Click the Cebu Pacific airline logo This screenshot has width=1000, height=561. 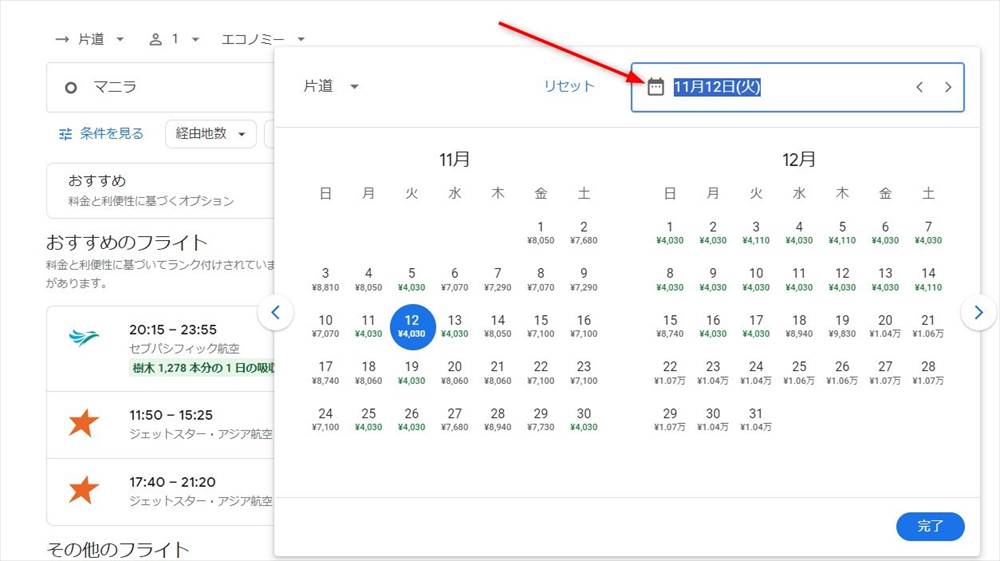click(x=84, y=337)
